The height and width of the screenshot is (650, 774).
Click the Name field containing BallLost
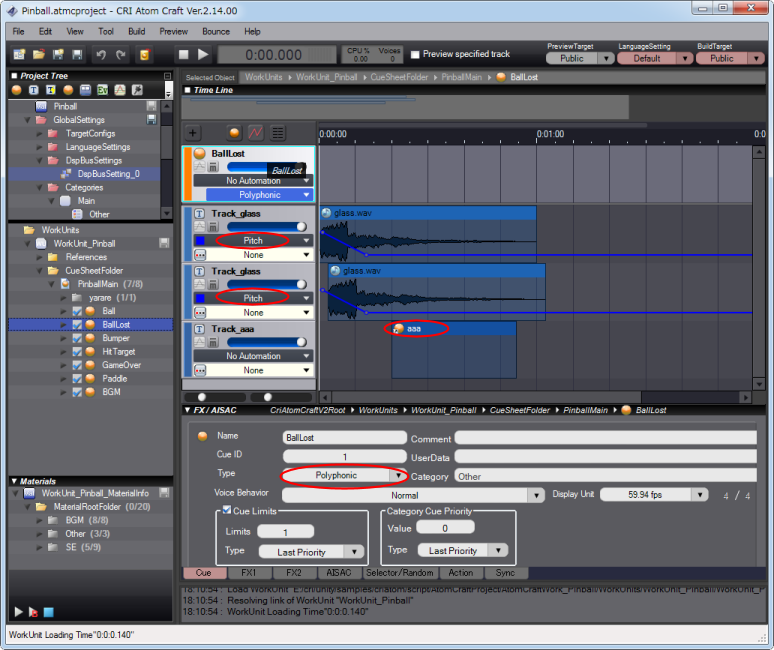(x=344, y=437)
